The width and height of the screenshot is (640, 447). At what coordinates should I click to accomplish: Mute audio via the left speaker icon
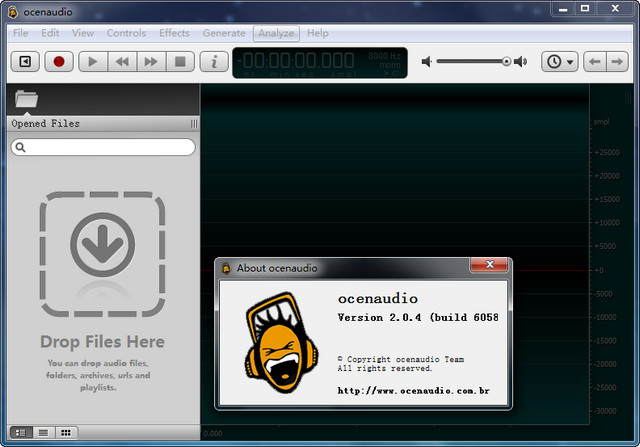click(427, 62)
